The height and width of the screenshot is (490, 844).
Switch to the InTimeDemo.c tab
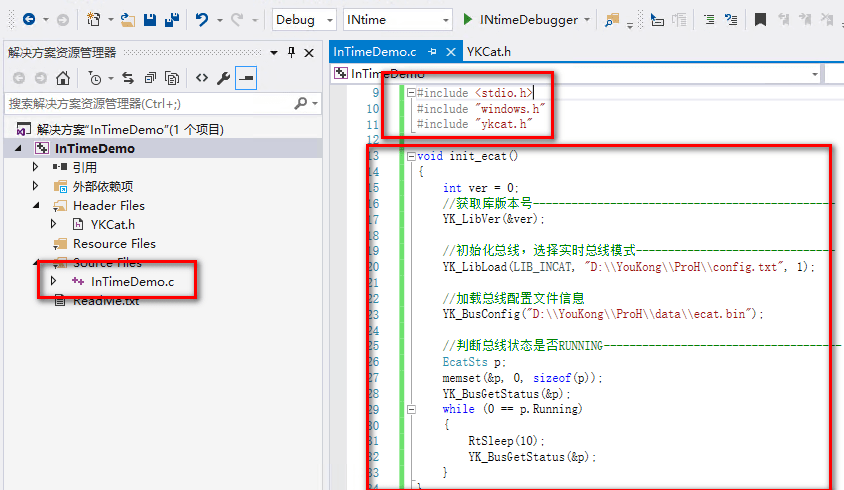click(375, 52)
